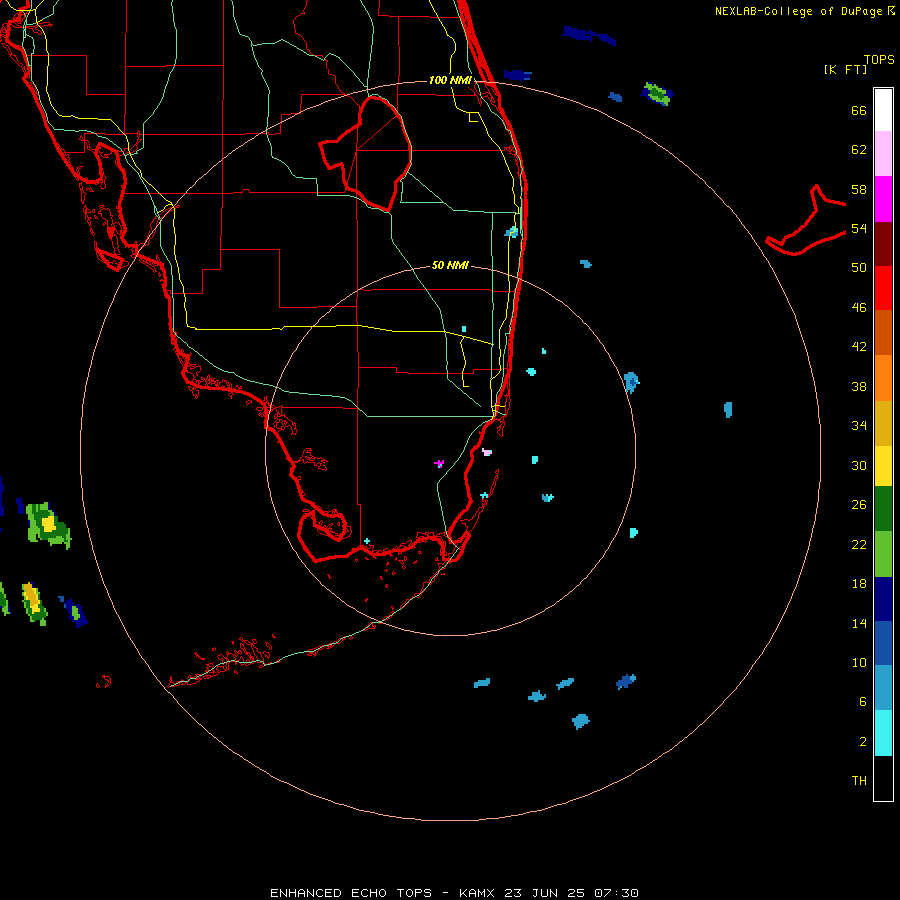Click the '50' legend value
The height and width of the screenshot is (900, 900).
coord(859,268)
